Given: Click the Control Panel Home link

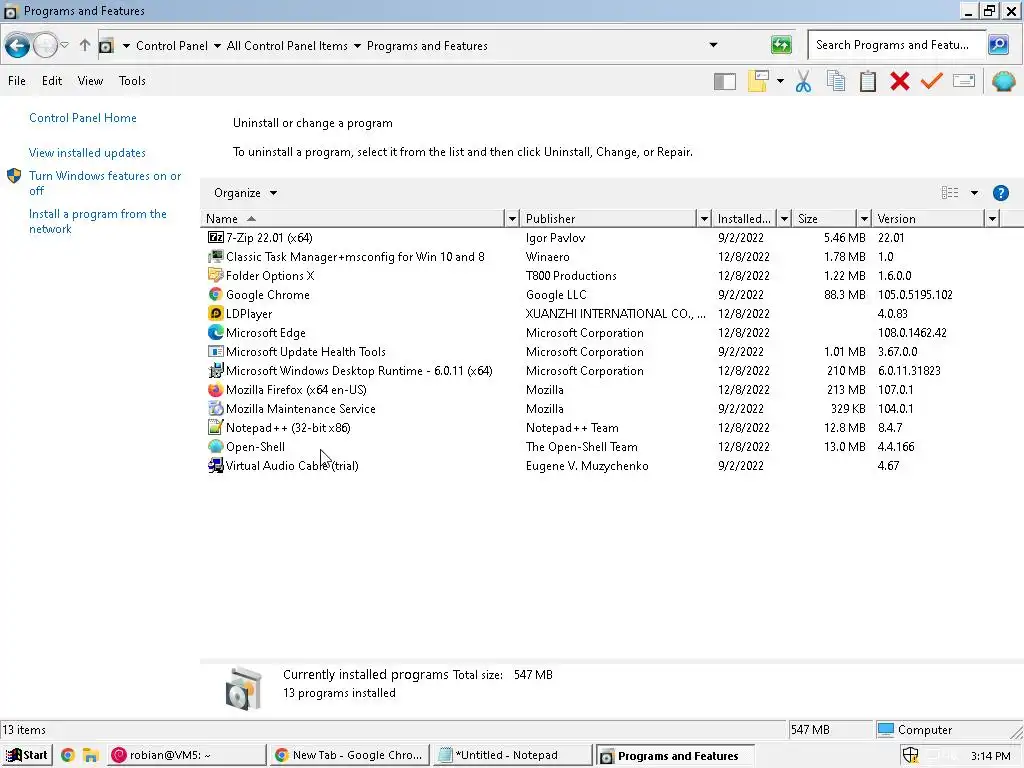Looking at the screenshot, I should pyautogui.click(x=83, y=118).
